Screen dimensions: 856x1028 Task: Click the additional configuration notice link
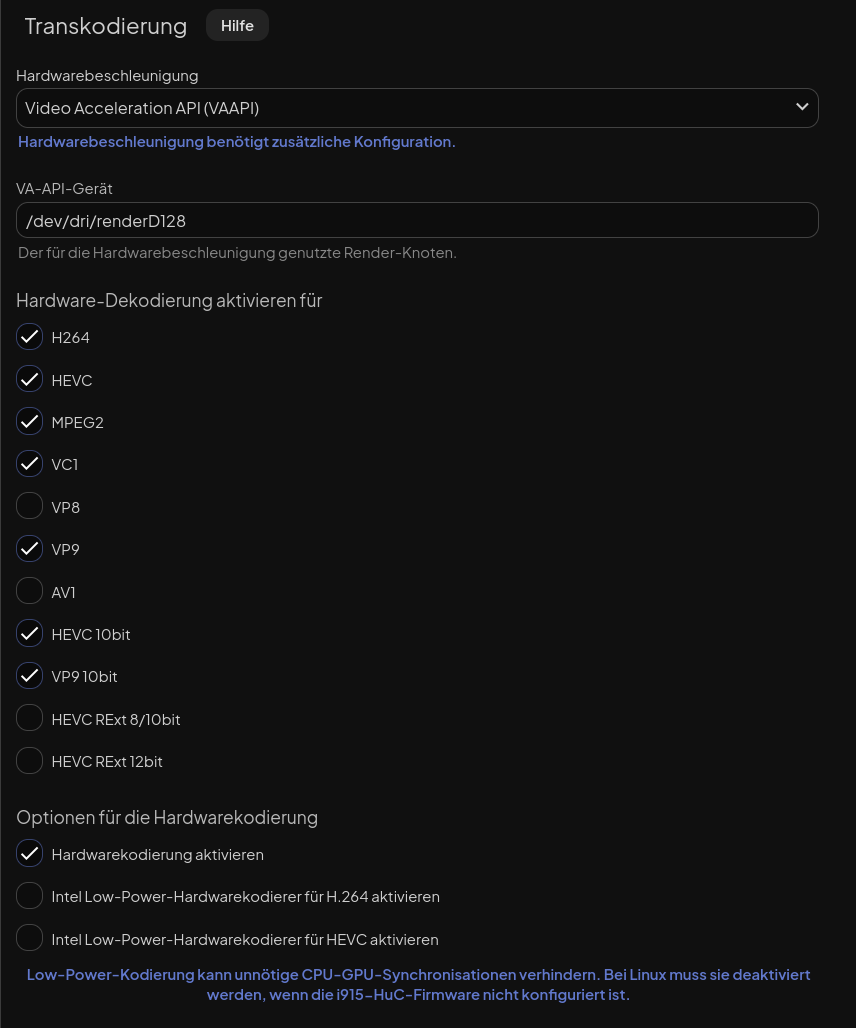pos(237,142)
